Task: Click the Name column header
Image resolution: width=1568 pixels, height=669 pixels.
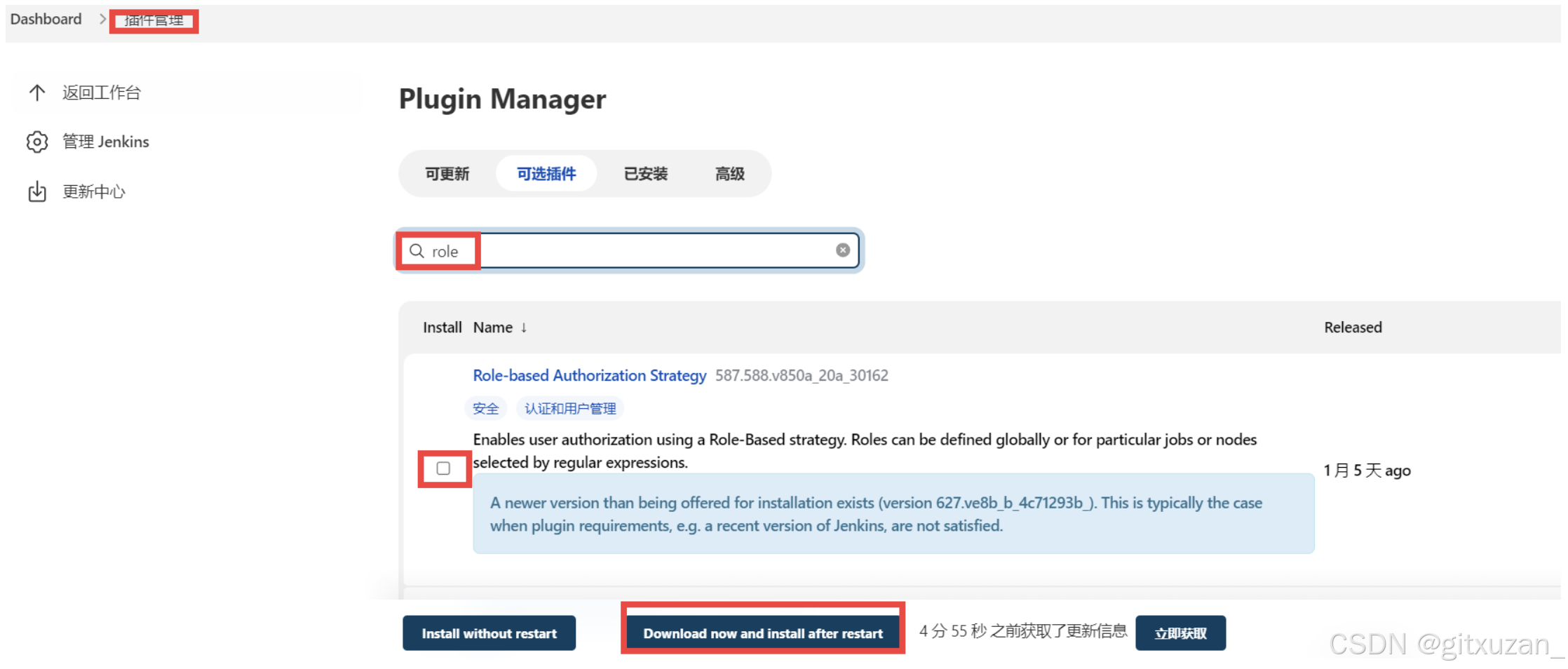Action: [x=493, y=327]
